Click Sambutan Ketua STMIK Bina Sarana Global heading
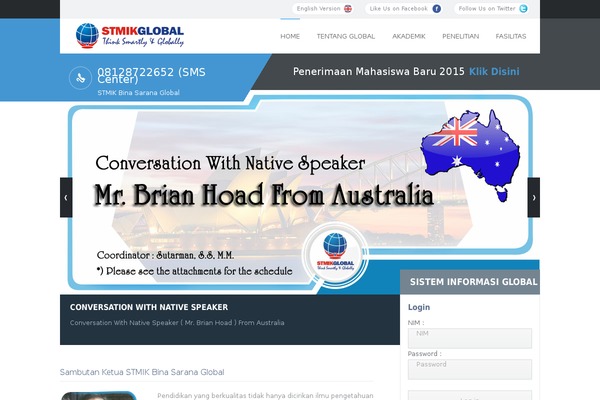This screenshot has width=600, height=400. (x=142, y=372)
